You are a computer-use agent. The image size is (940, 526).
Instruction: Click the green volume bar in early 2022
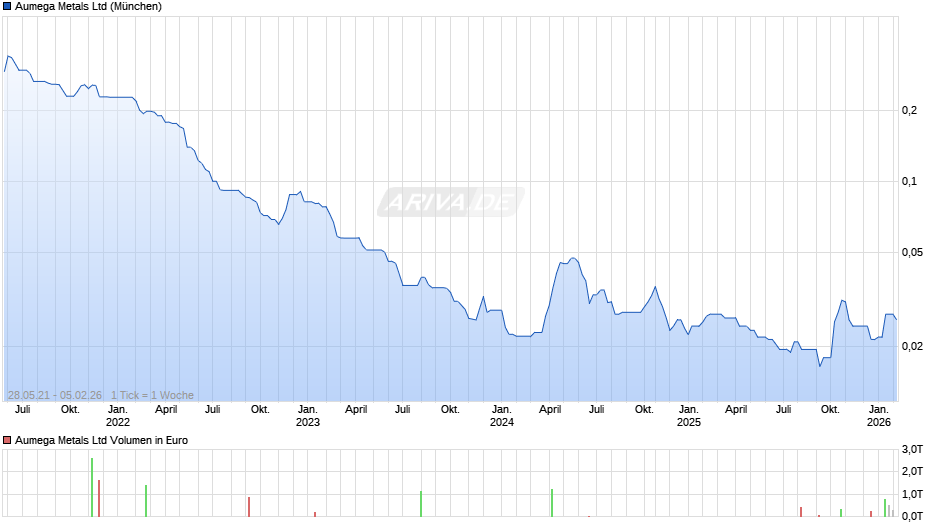[x=146, y=501]
